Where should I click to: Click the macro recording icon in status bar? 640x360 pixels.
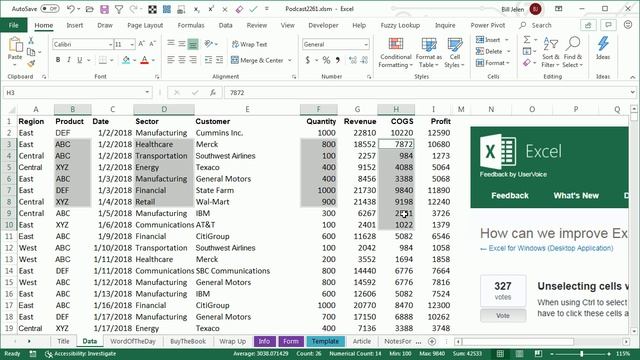(33, 353)
